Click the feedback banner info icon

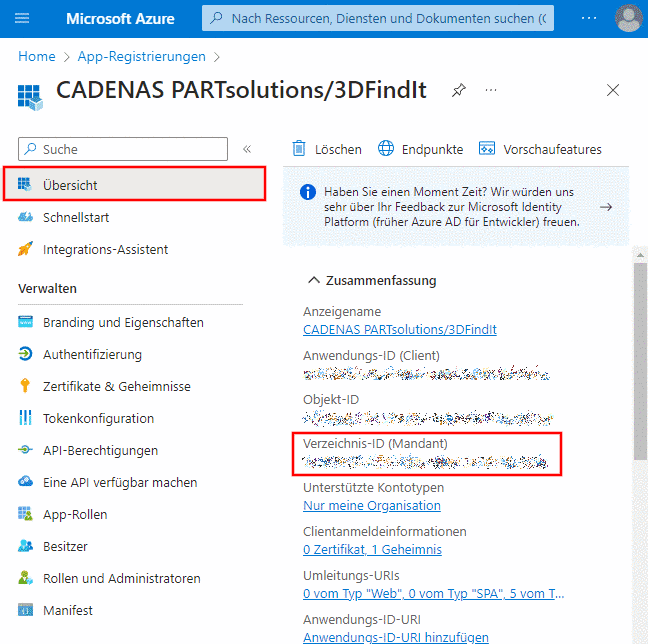tap(308, 192)
